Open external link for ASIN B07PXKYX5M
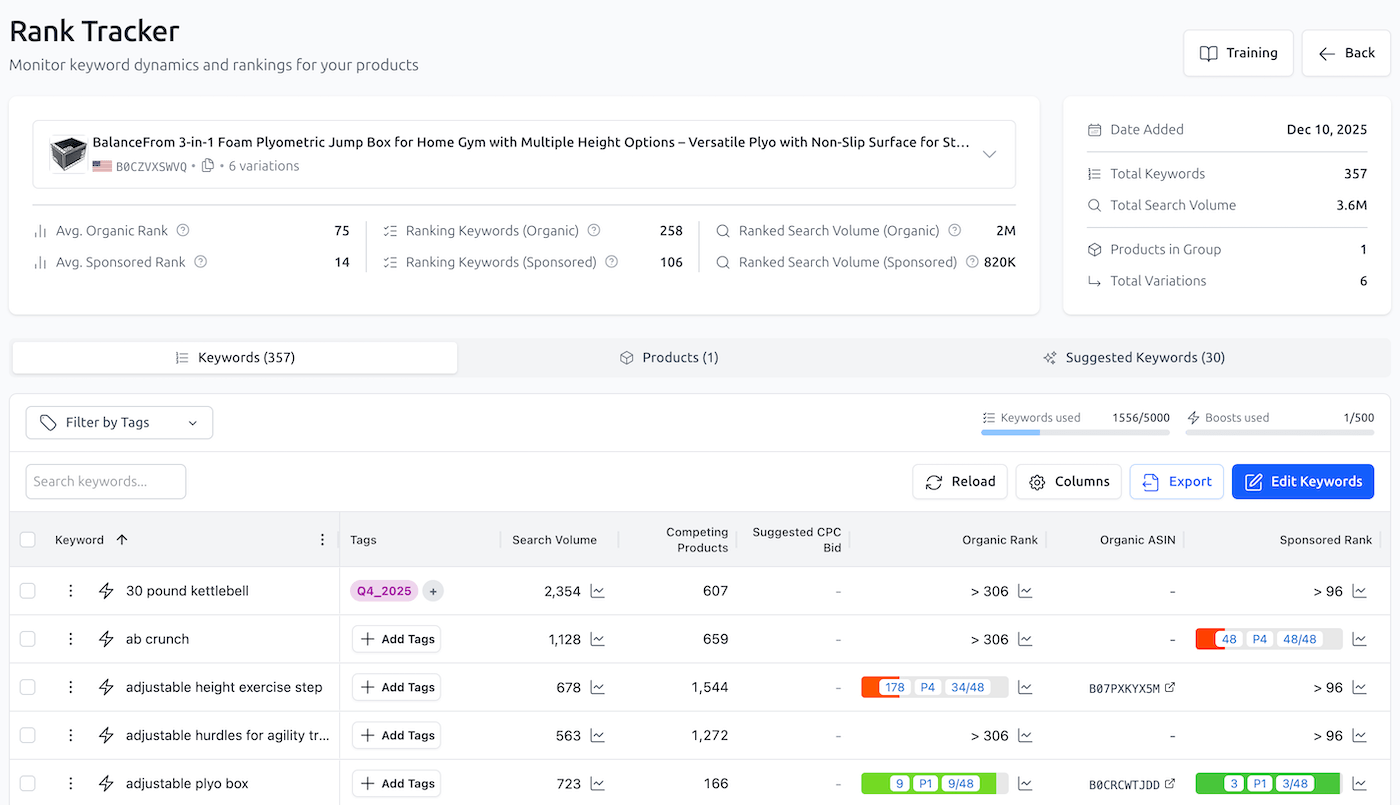1400x805 pixels. (x=1170, y=688)
